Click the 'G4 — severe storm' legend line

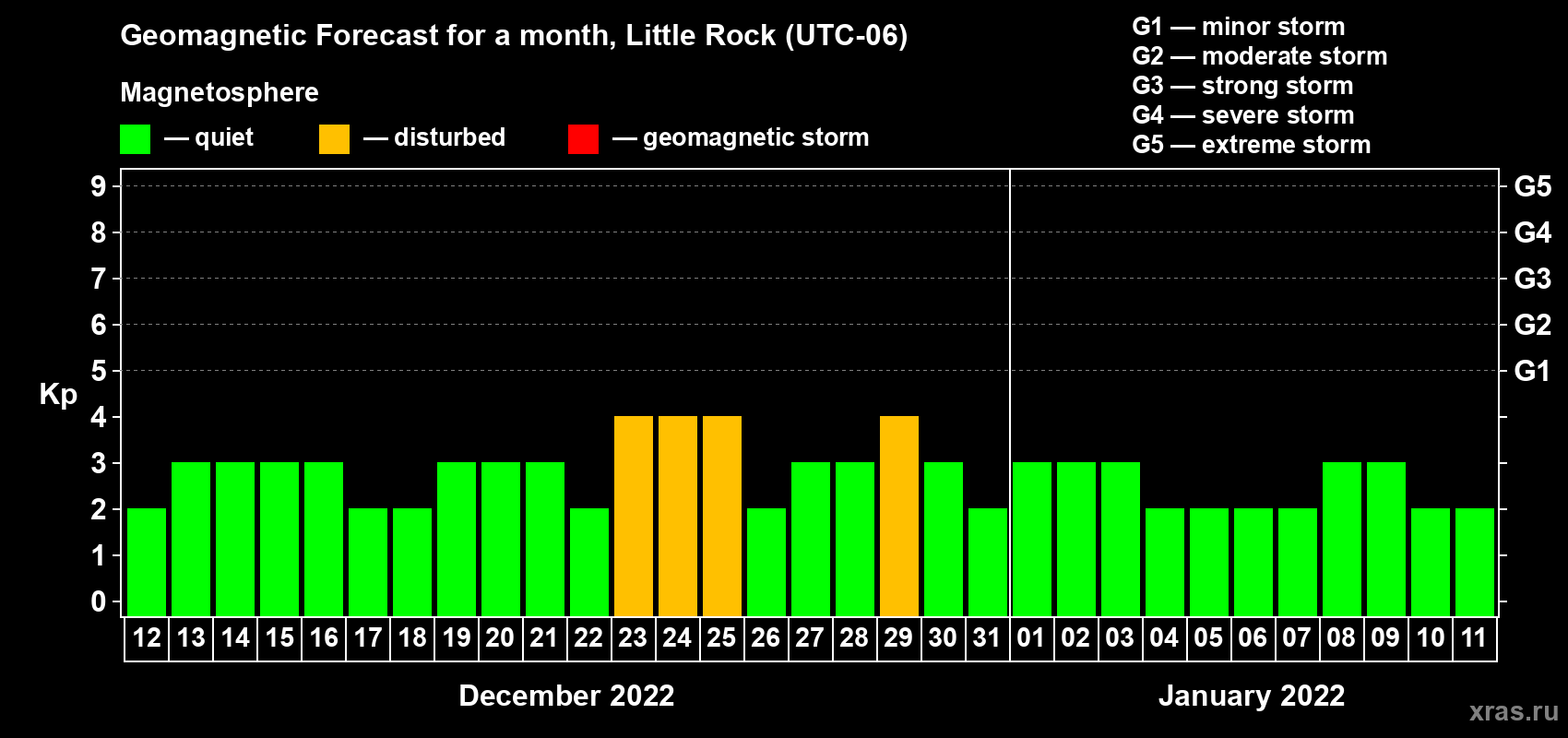pos(1243,115)
